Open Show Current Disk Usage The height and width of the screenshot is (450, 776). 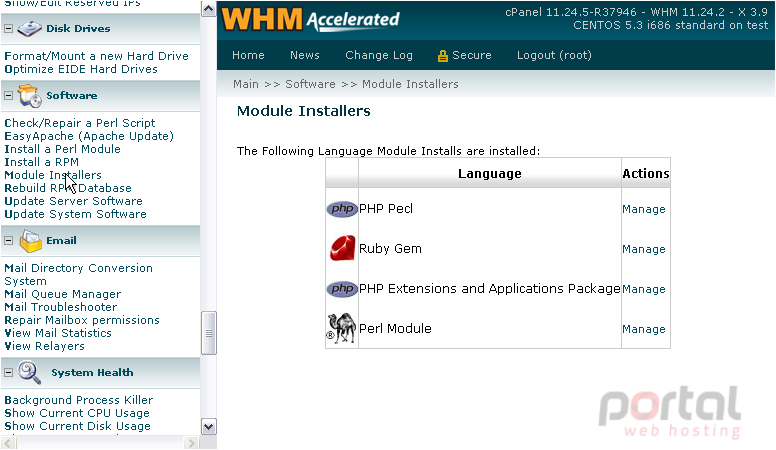pos(78,426)
